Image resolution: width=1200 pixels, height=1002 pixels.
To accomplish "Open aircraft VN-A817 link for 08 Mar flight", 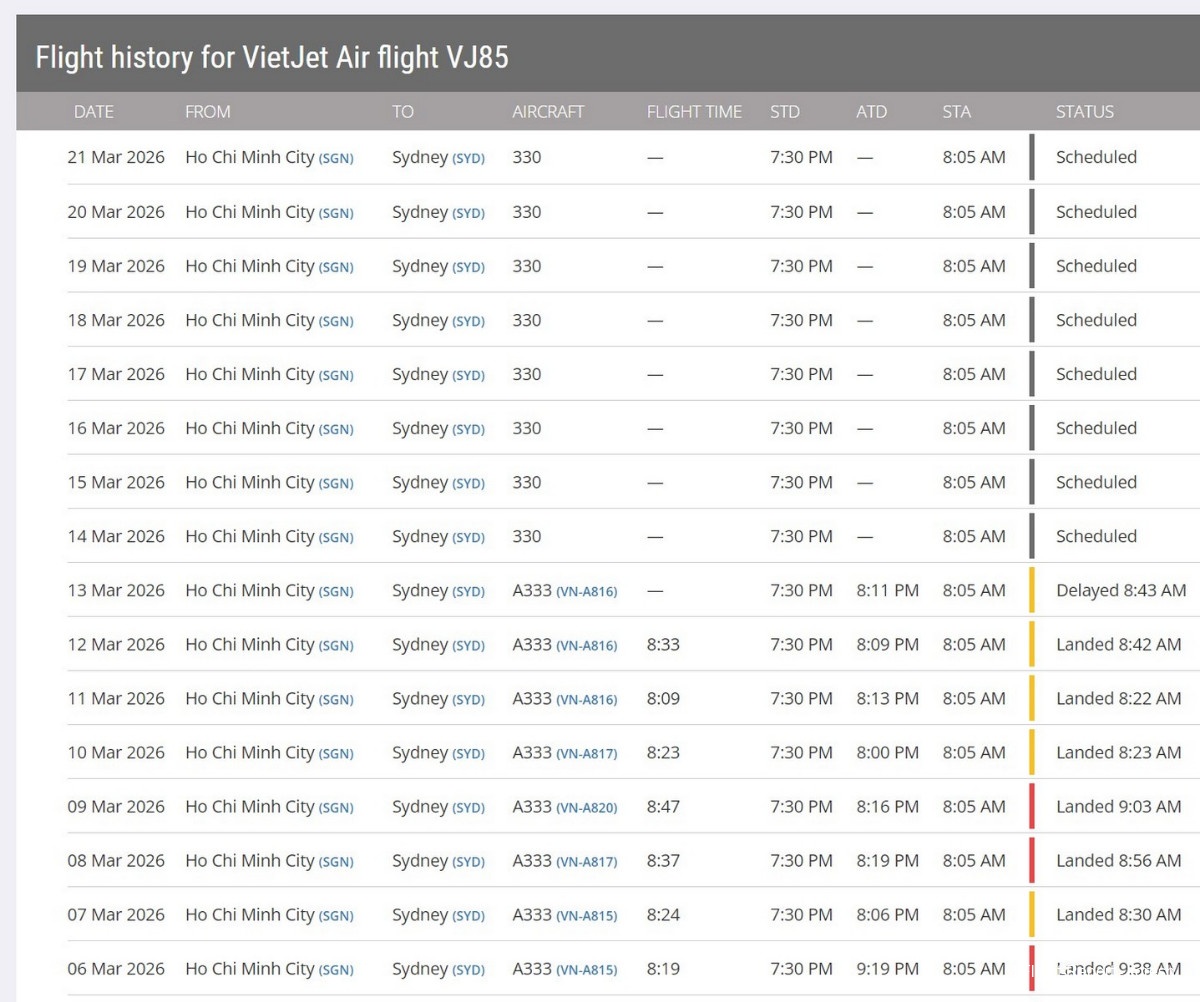I will point(587,862).
